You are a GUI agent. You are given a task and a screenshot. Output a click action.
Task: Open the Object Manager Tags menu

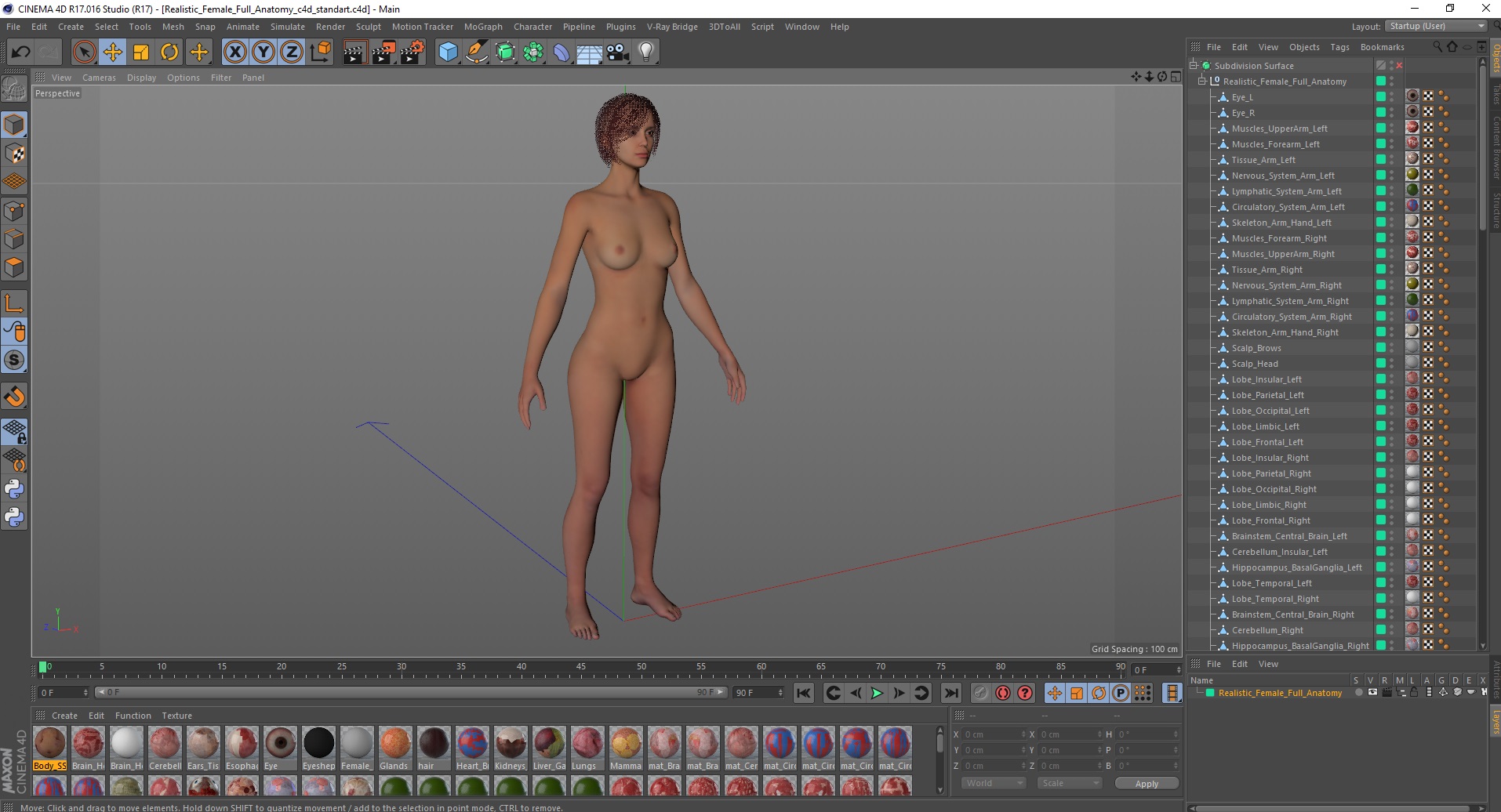(x=1339, y=47)
